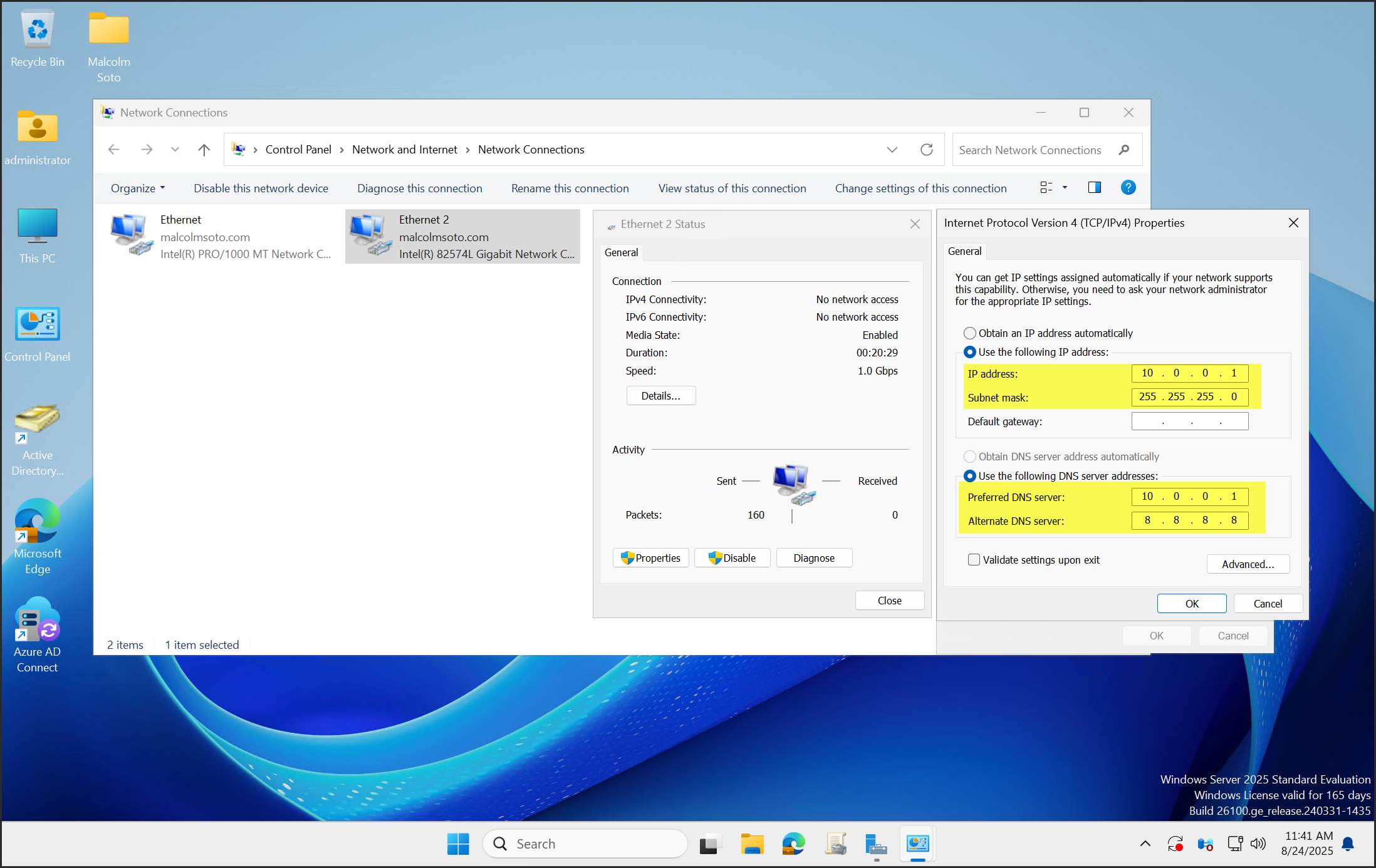
Task: Expand the view options dropdown arrow
Action: (x=1064, y=188)
